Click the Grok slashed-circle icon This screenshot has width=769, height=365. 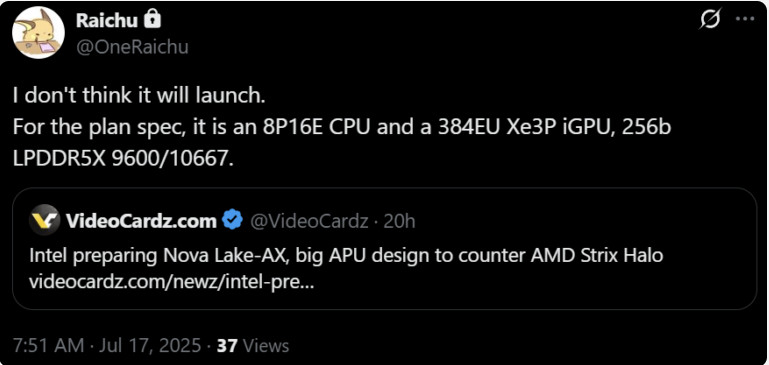point(710,20)
